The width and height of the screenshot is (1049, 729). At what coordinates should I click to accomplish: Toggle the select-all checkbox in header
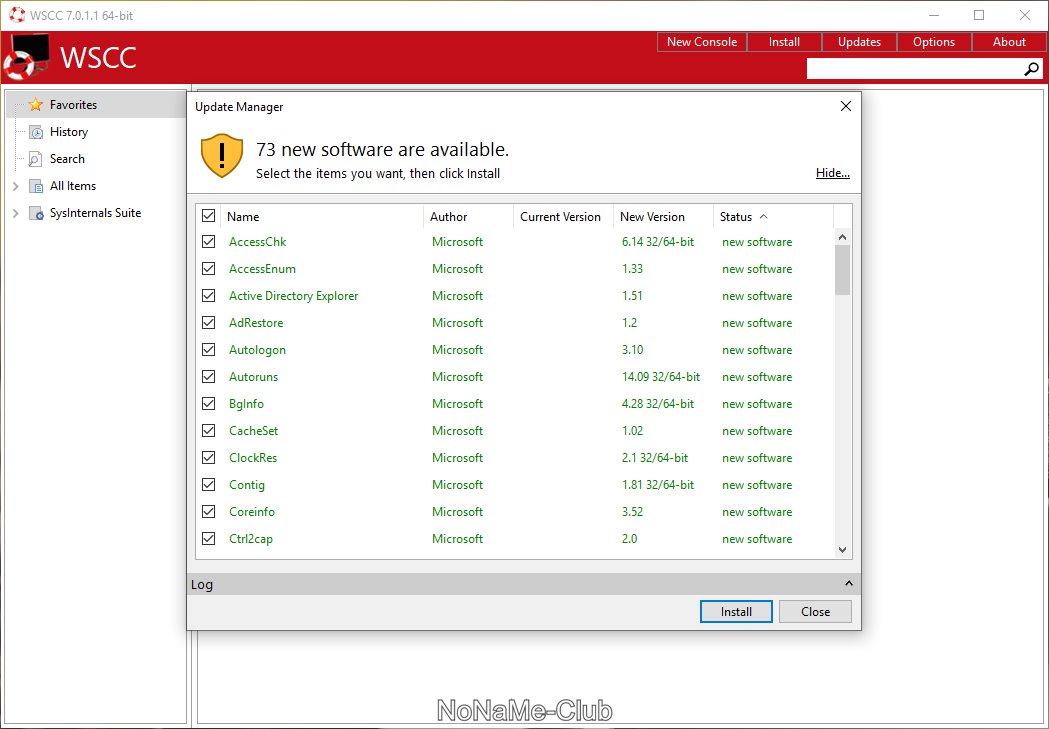[x=209, y=216]
